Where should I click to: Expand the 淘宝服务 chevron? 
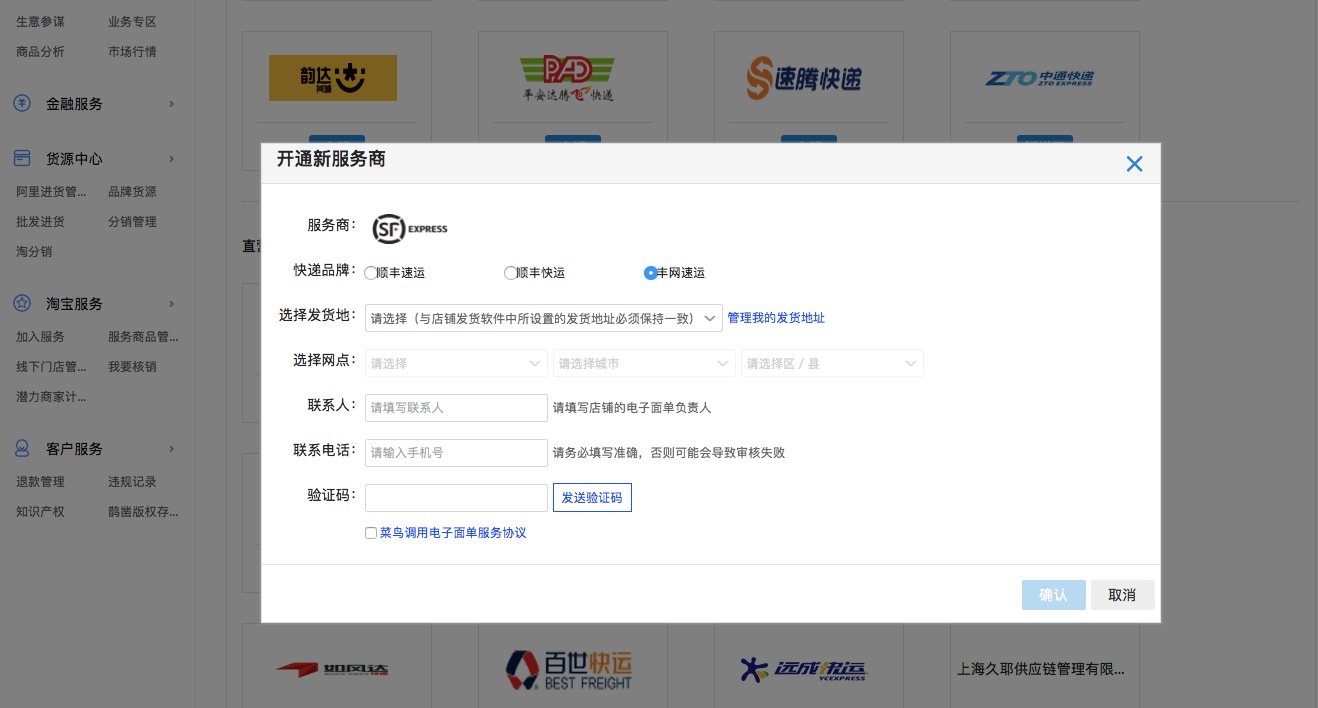tap(172, 304)
